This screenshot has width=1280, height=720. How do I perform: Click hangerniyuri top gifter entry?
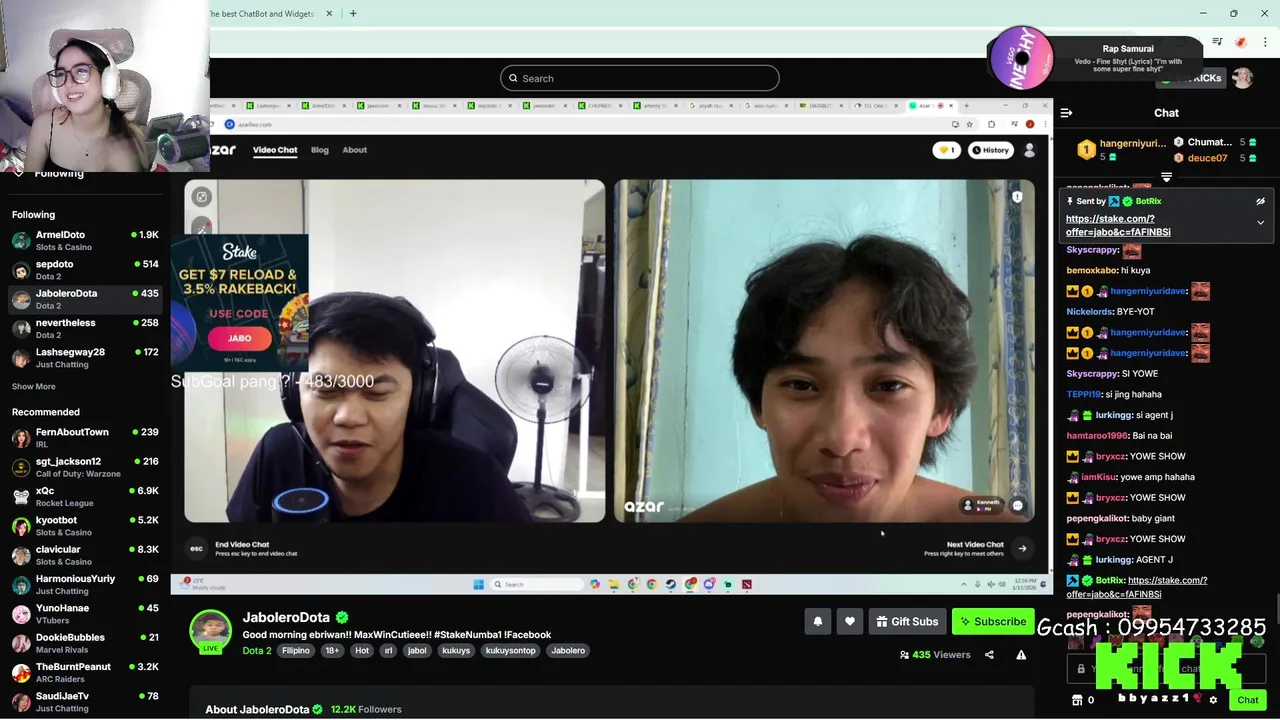click(x=1120, y=150)
